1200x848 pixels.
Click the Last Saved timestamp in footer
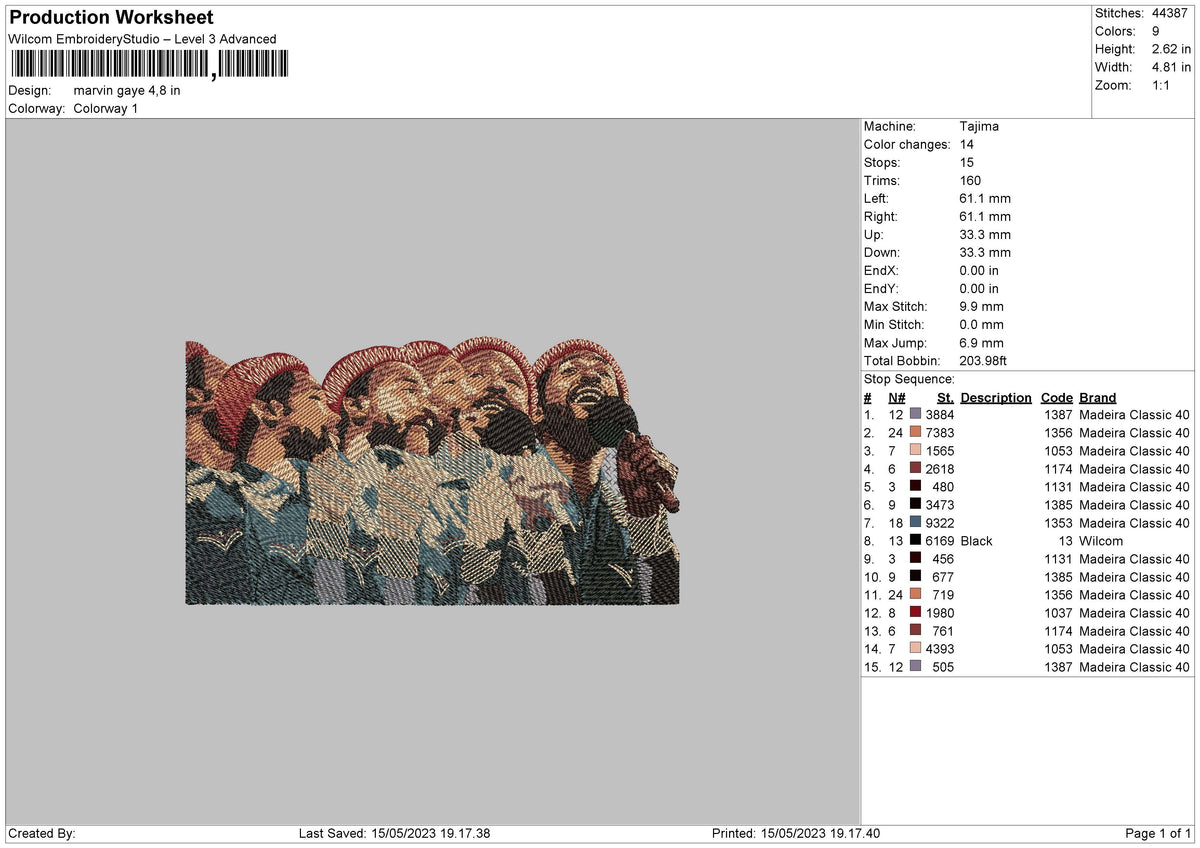394,833
